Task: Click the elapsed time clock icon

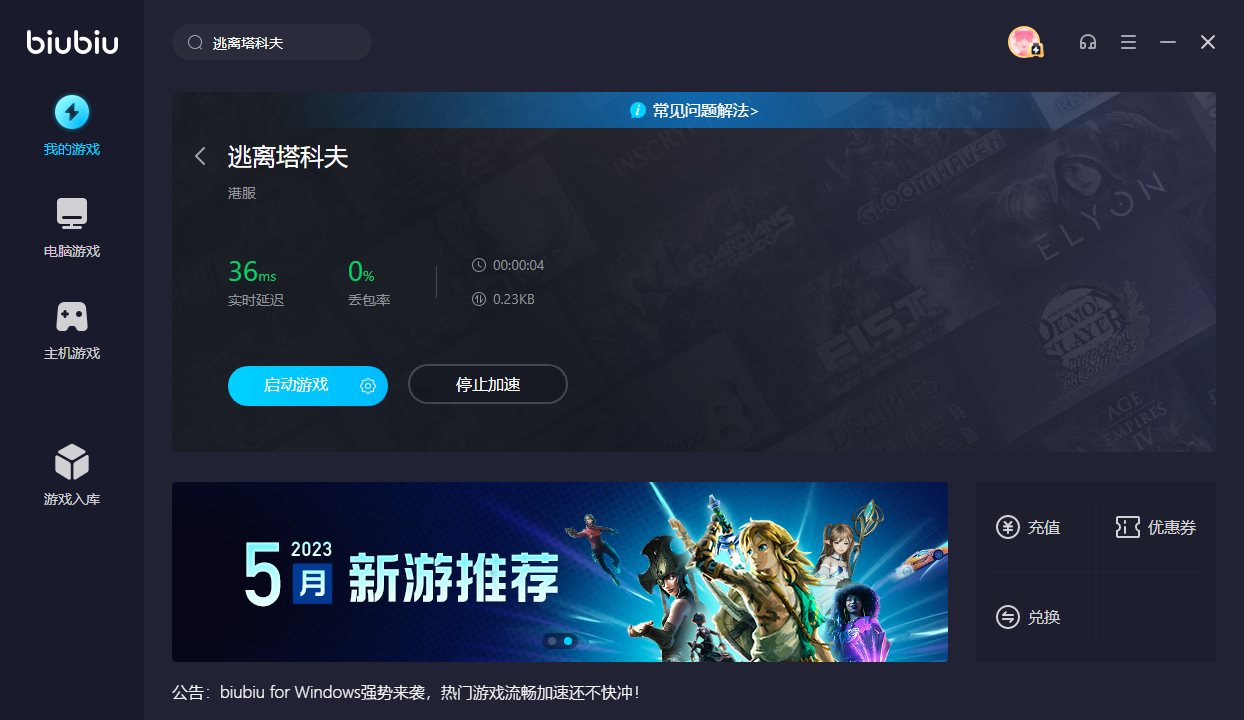Action: [478, 265]
